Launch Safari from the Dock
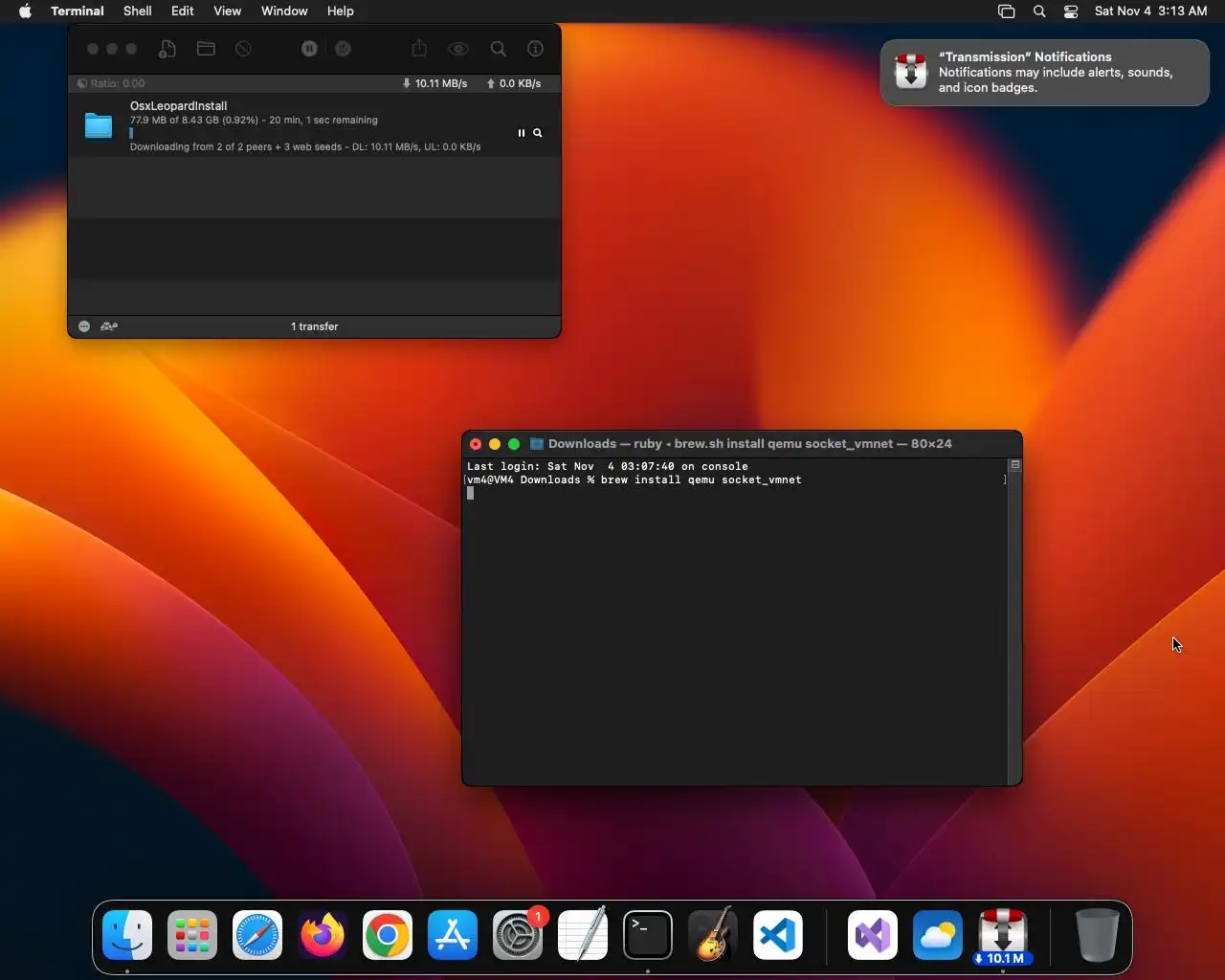This screenshot has width=1225, height=980. [257, 935]
